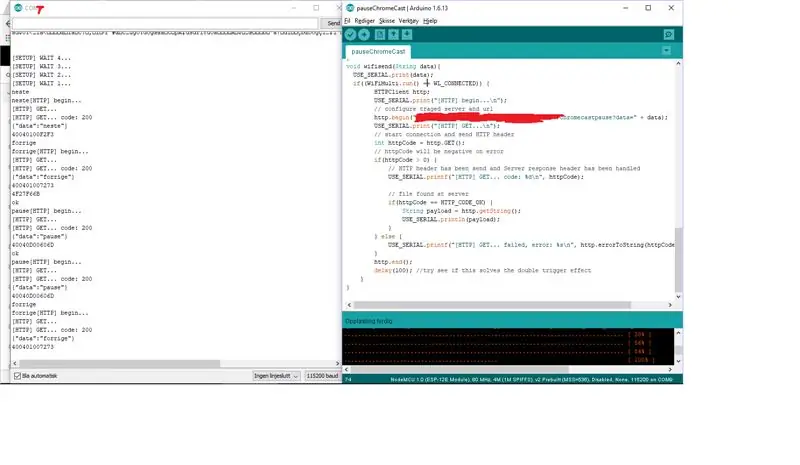The width and height of the screenshot is (800, 465).
Task: Click the code line 'http.end();'
Action: point(393,262)
